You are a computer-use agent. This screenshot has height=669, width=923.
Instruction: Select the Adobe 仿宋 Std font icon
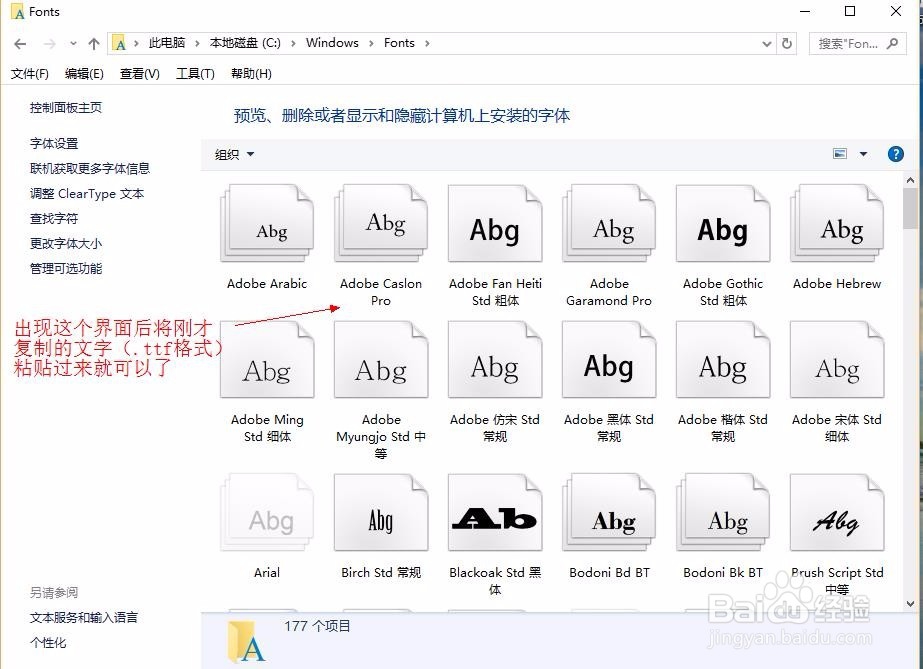[495, 360]
